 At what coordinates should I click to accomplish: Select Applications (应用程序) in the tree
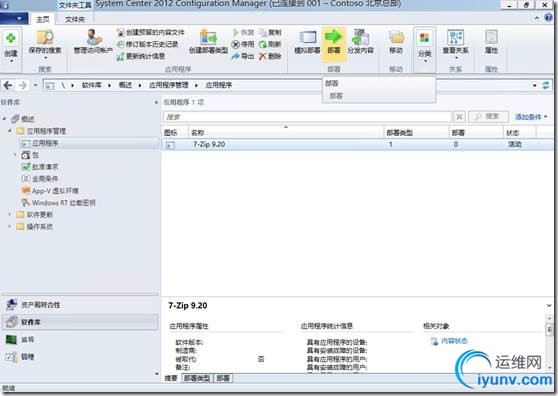click(x=44, y=143)
